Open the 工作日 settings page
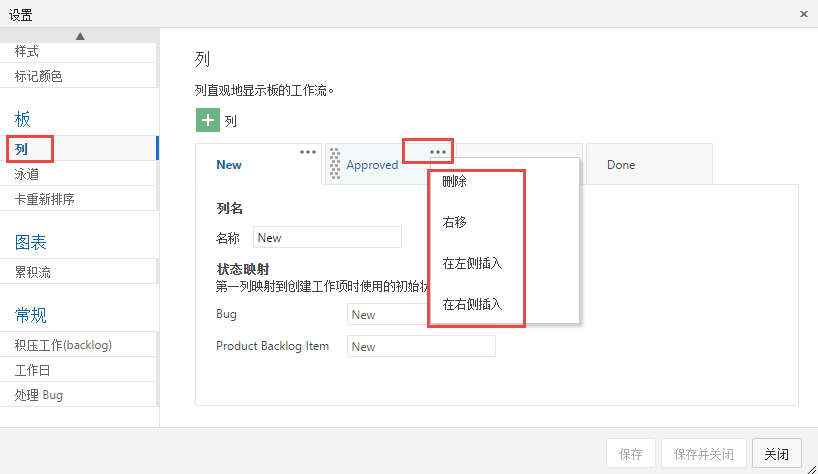 (78, 370)
